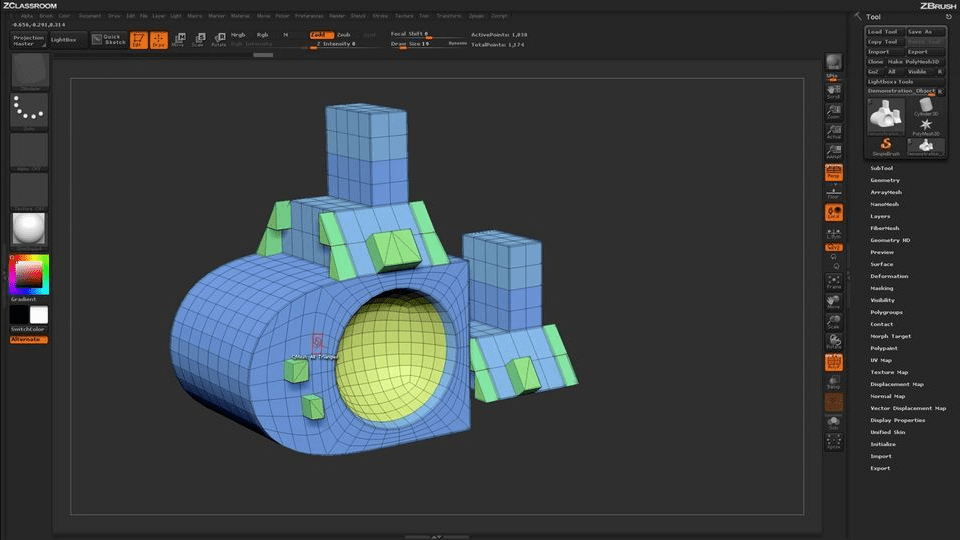The height and width of the screenshot is (540, 960).
Task: Click the Actual size icon
Action: tap(833, 133)
